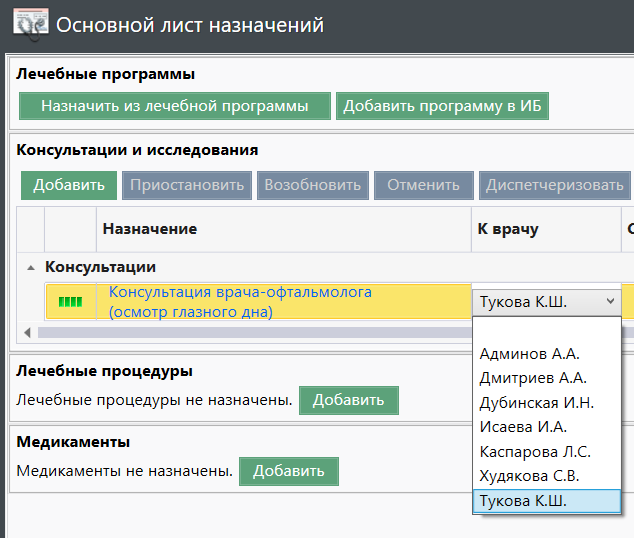The width and height of the screenshot is (634, 538).
Task: Click the prescription sheet icon in title bar
Action: (x=28, y=23)
